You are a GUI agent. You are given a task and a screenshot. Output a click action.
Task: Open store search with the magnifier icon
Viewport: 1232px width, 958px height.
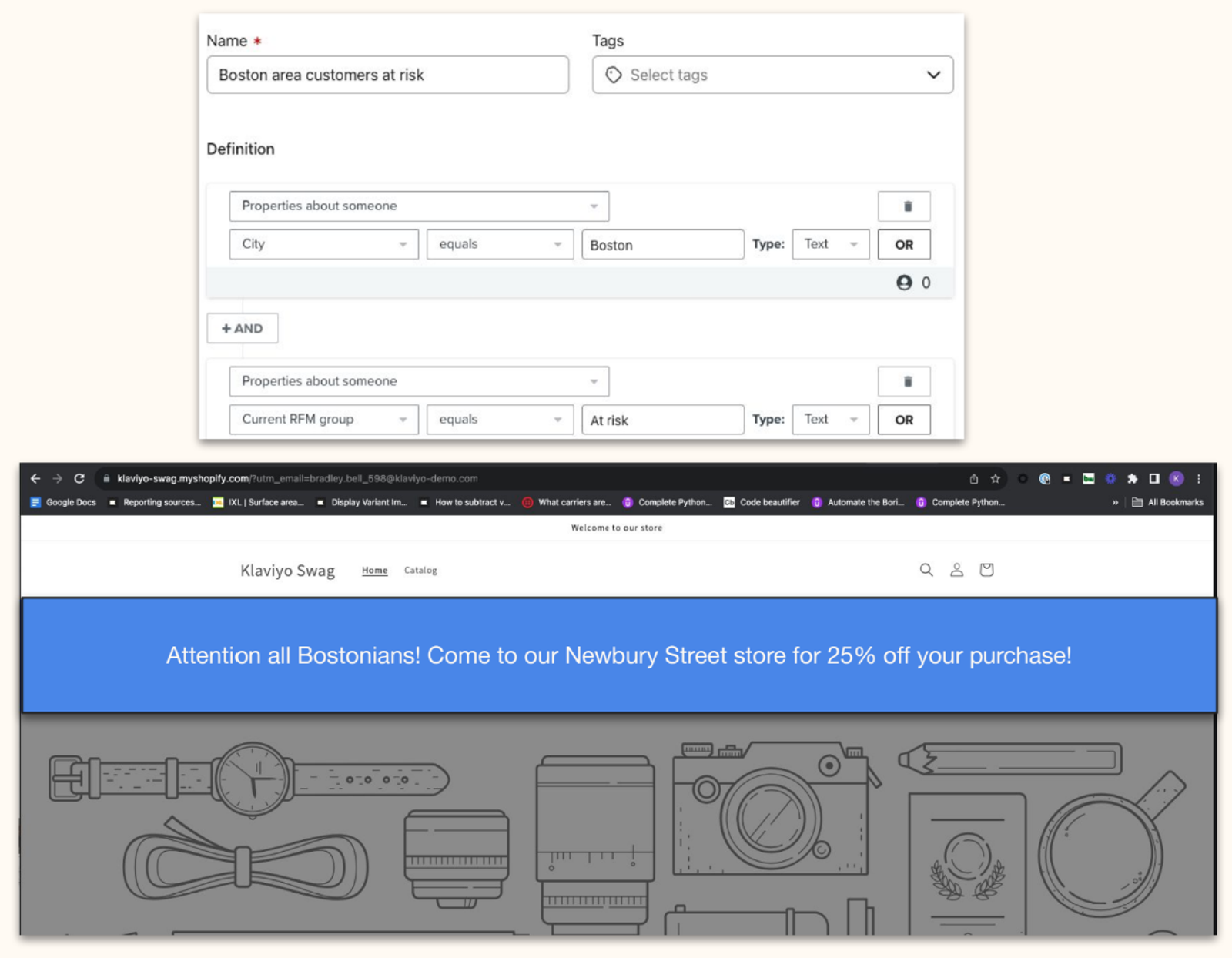pos(926,570)
